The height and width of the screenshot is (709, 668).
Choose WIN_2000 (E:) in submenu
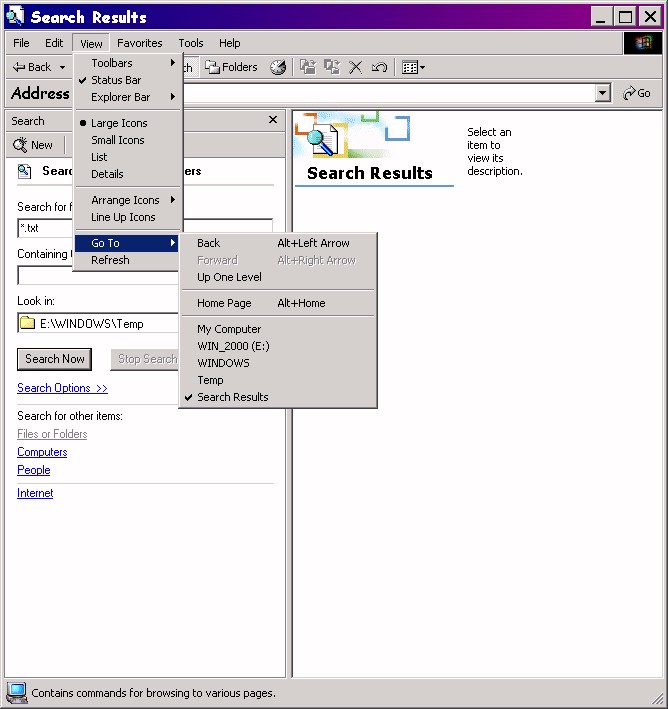(278, 346)
